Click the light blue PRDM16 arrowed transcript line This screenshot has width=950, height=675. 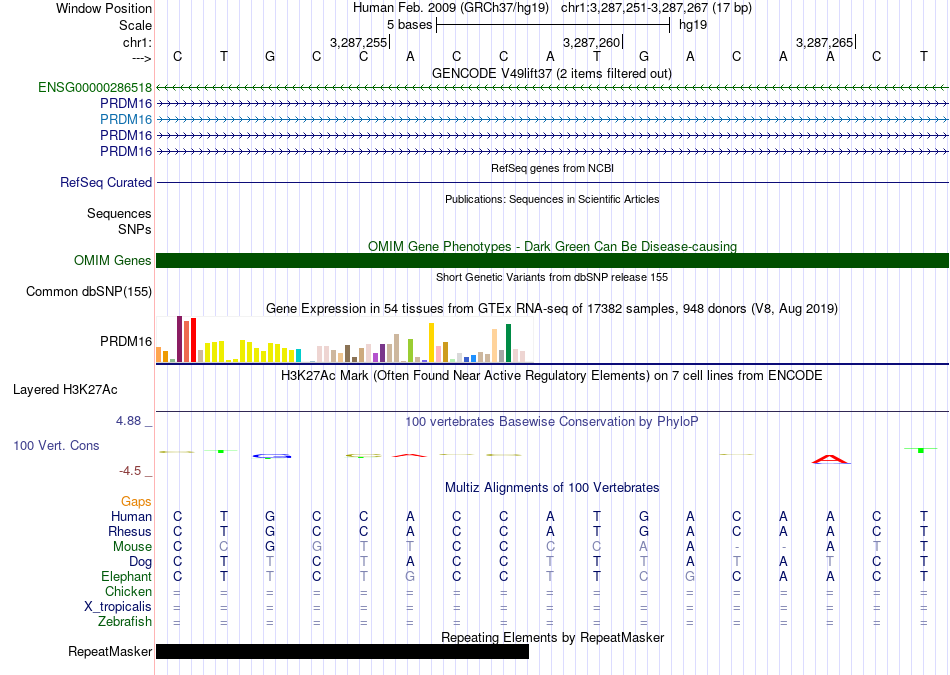tap(553, 119)
